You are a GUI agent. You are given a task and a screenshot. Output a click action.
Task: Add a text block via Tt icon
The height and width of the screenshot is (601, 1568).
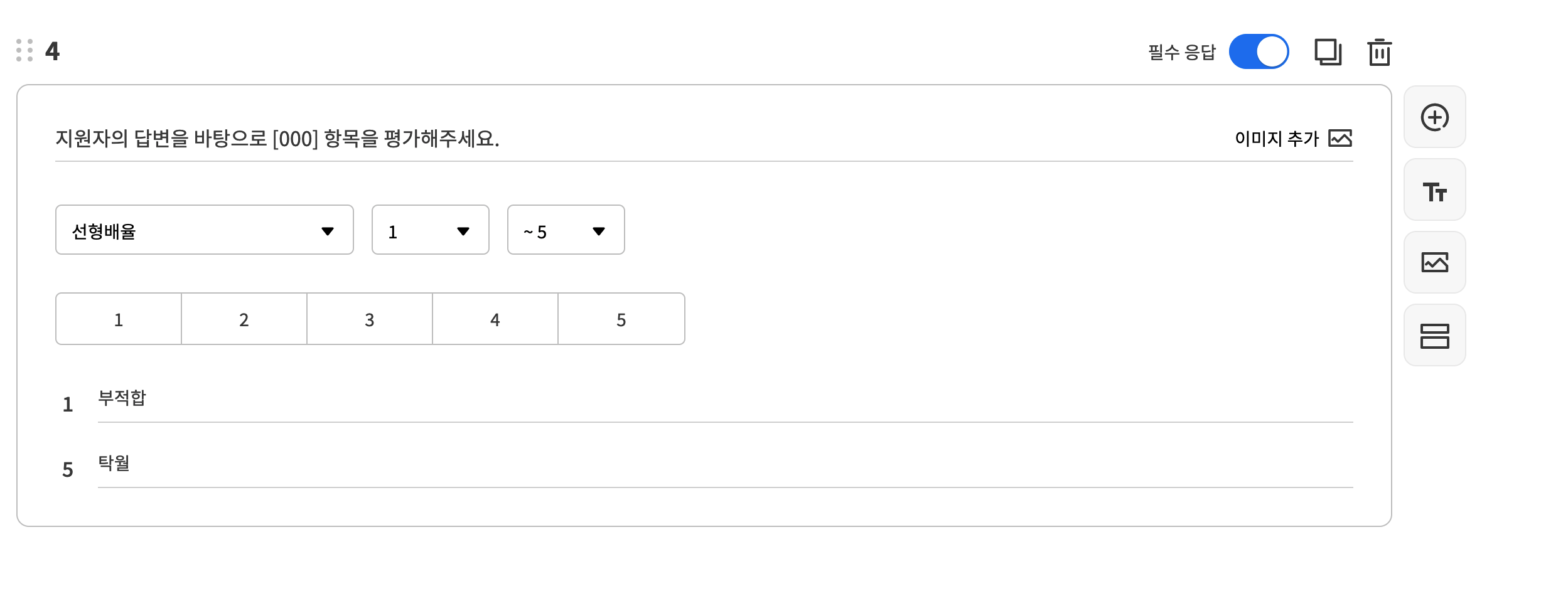1434,190
